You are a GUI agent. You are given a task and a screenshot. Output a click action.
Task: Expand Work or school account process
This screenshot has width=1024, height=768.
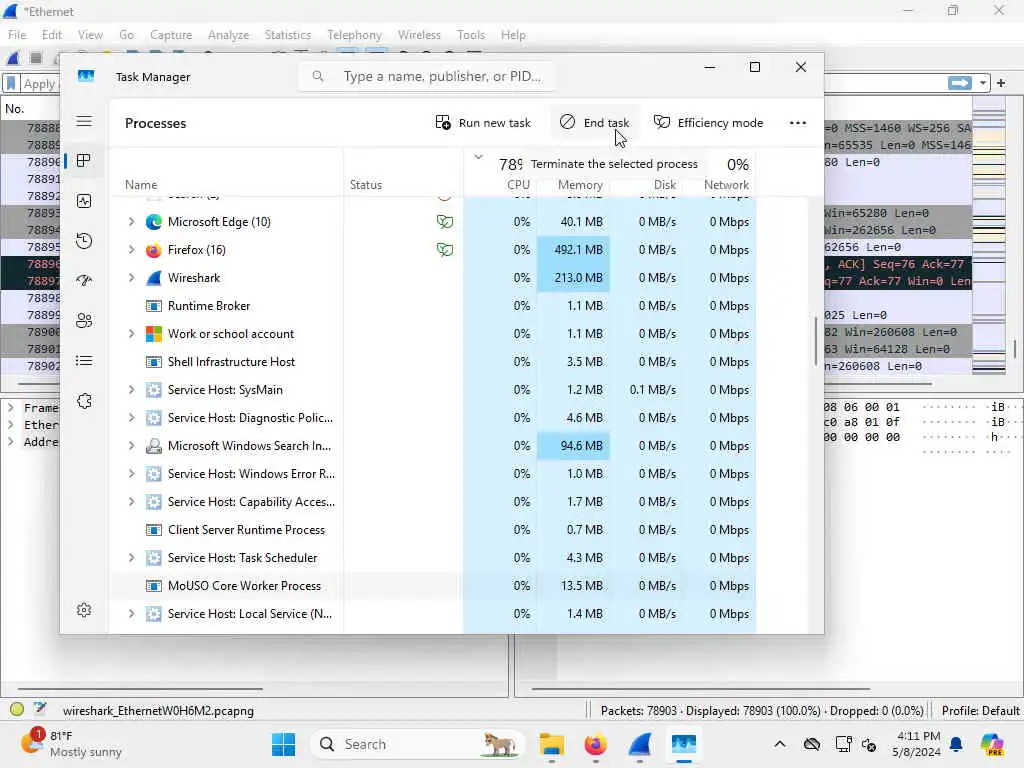(131, 334)
